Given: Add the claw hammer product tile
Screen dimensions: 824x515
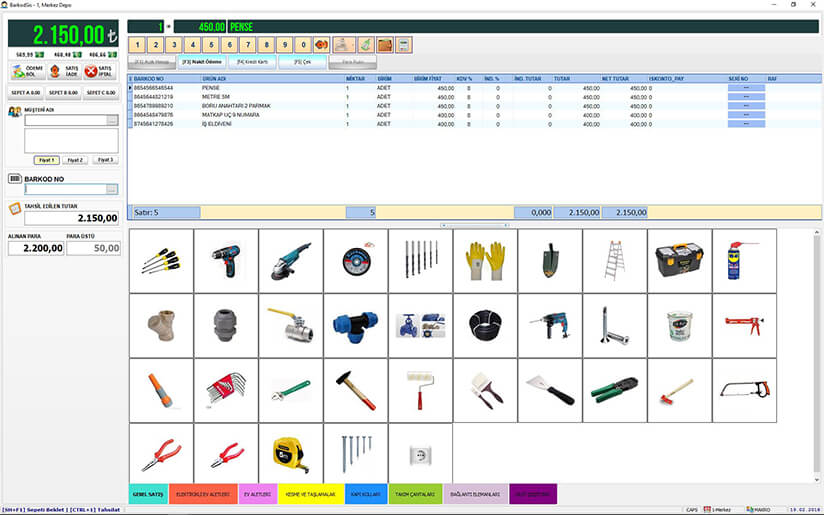Looking at the screenshot, I should click(355, 390).
